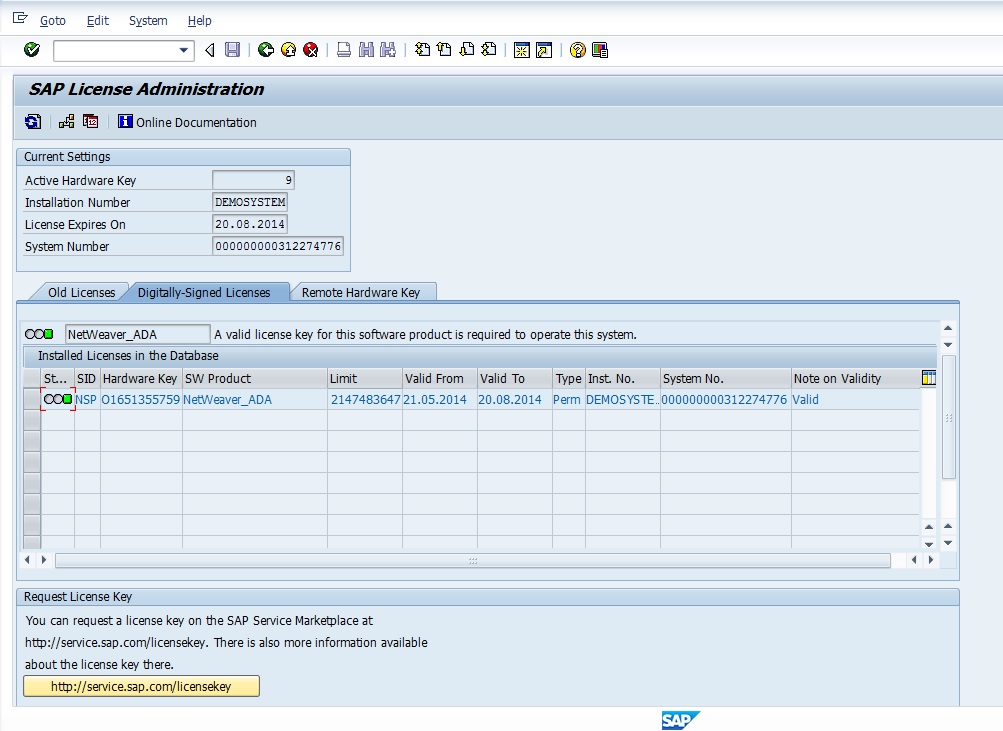Click the table configuration icon at column header end
The width and height of the screenshot is (1003, 731).
click(929, 378)
